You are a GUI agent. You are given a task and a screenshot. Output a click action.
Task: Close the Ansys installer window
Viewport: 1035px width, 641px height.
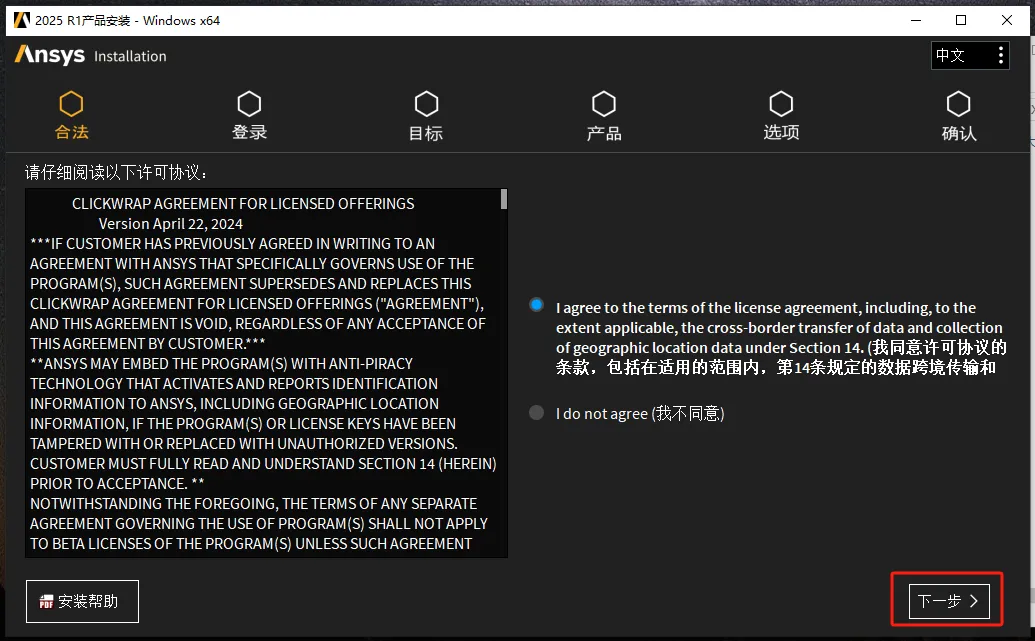click(x=1007, y=20)
